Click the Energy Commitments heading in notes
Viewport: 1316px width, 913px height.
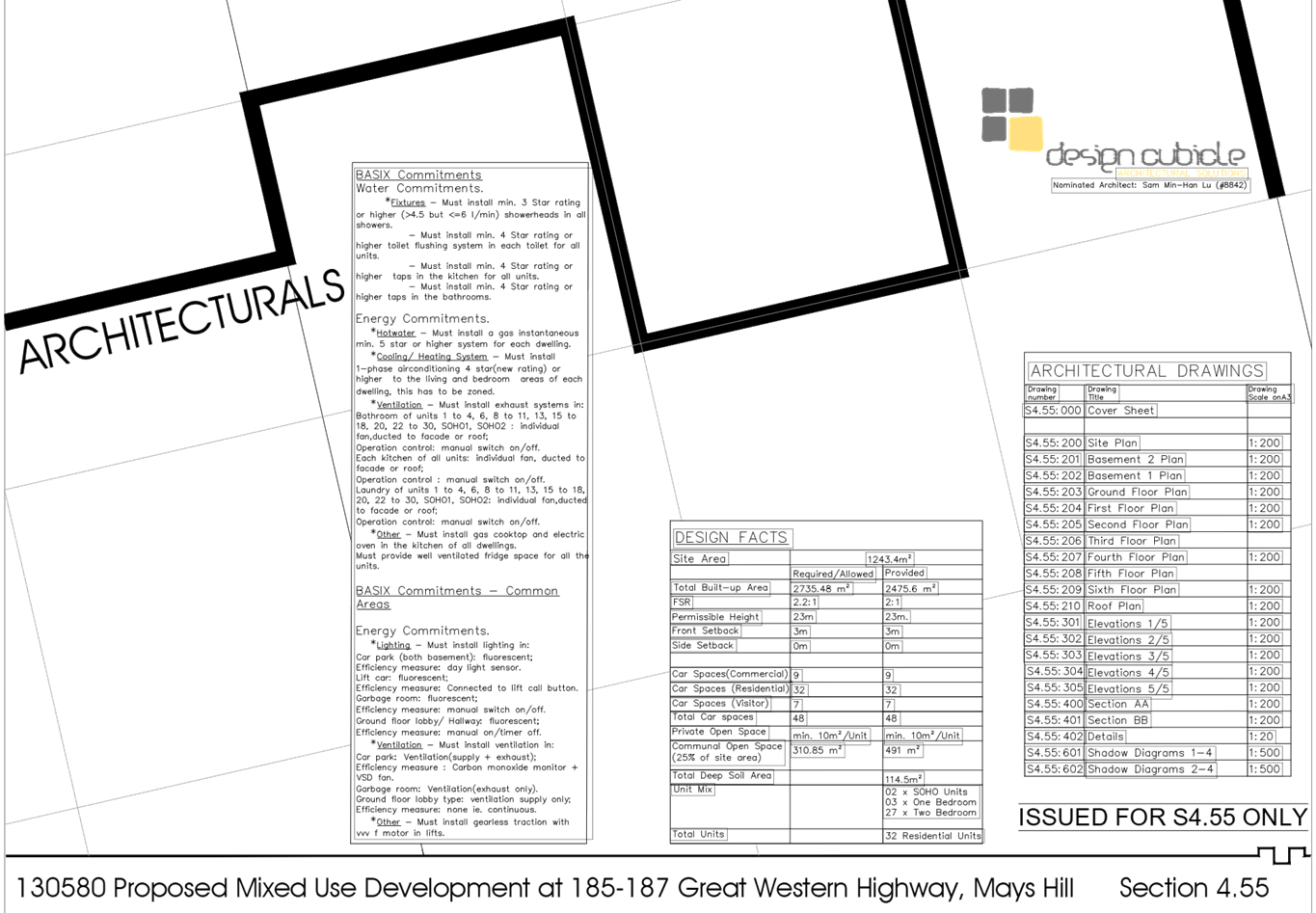tap(422, 318)
